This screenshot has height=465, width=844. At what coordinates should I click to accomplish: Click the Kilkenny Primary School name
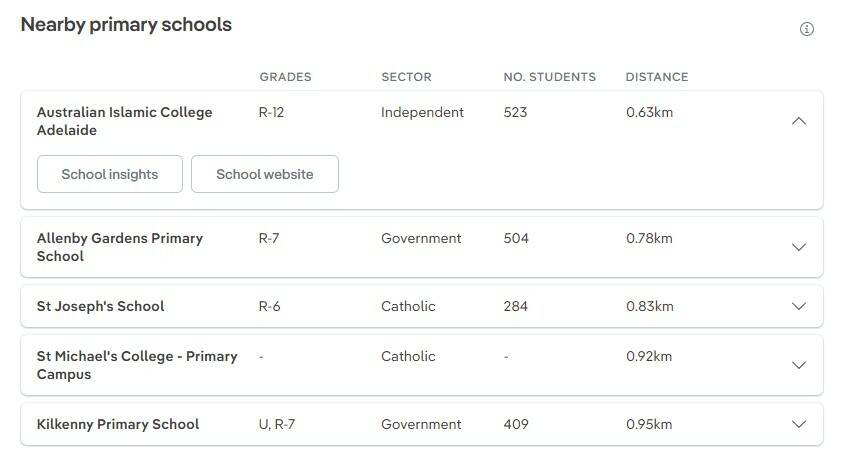tap(117, 424)
